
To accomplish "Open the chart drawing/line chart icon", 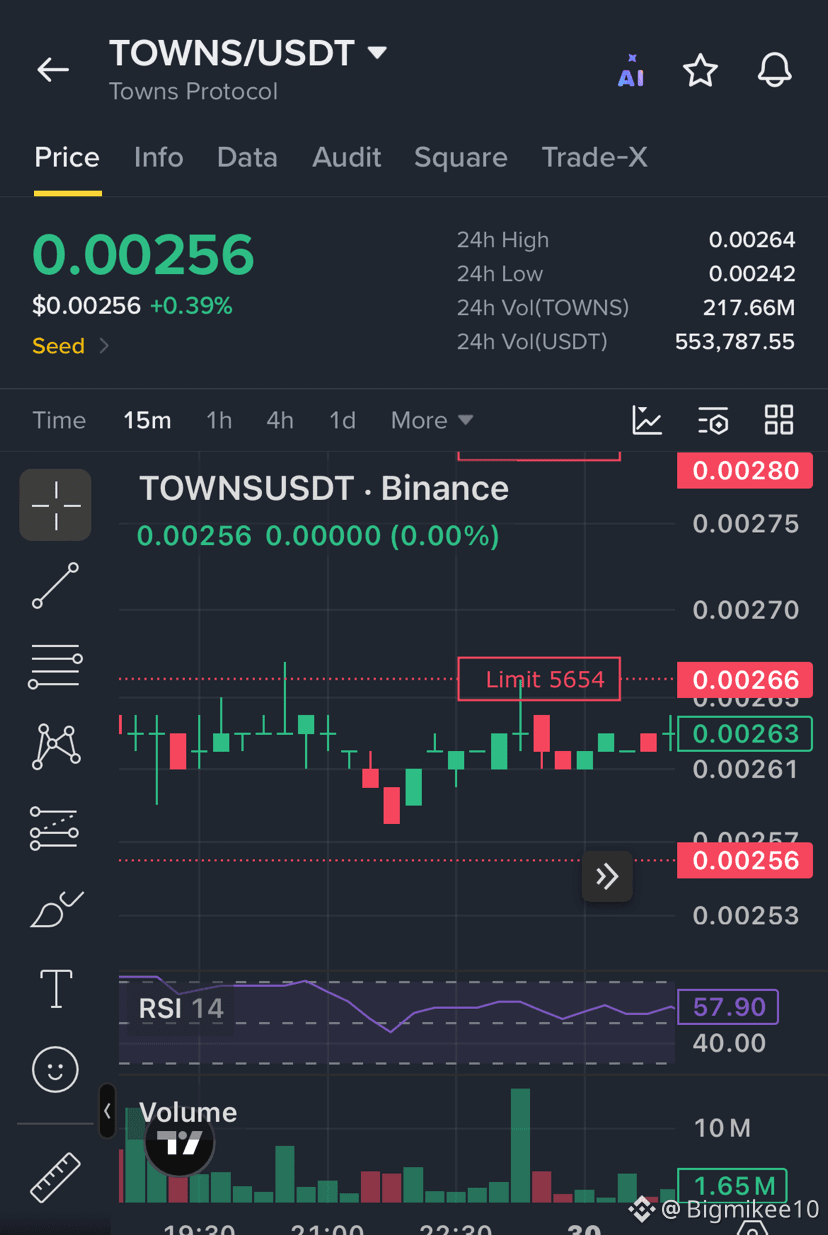I will [647, 420].
